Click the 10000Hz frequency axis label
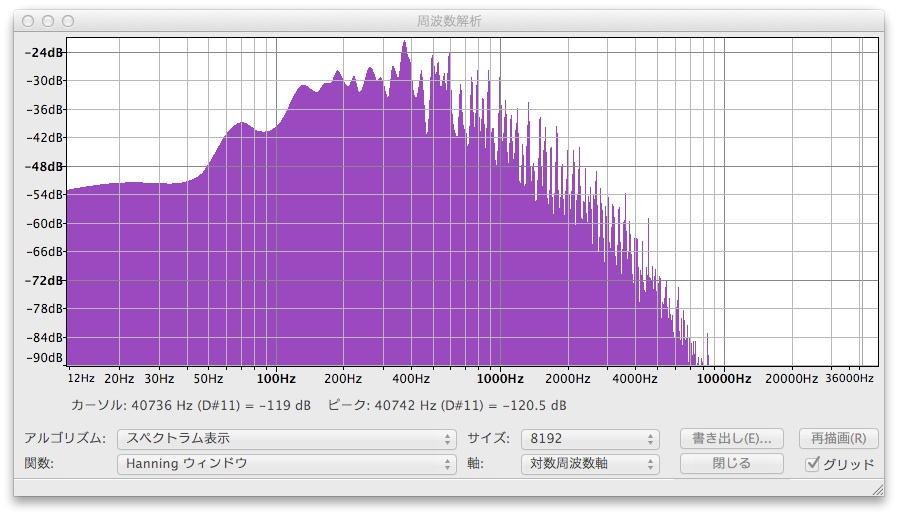 click(724, 379)
